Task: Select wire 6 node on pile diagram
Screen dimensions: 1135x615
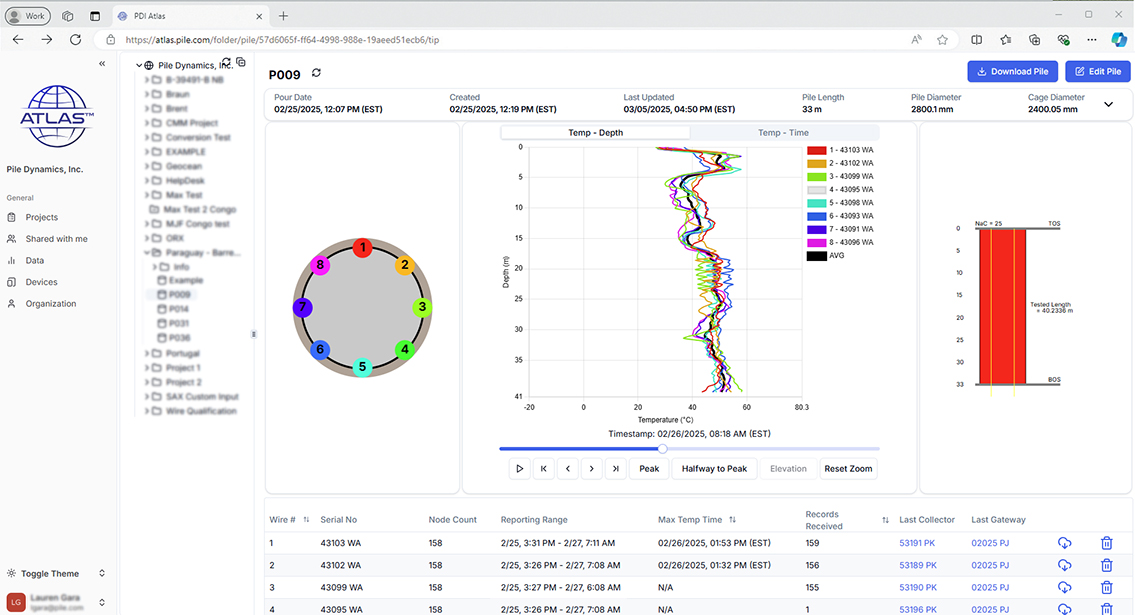Action: click(x=320, y=349)
